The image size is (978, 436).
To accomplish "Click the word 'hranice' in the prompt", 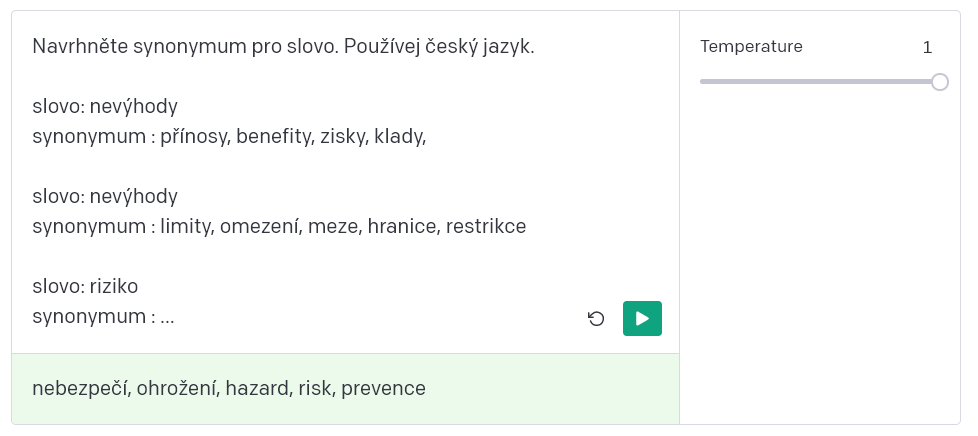I will 404,226.
